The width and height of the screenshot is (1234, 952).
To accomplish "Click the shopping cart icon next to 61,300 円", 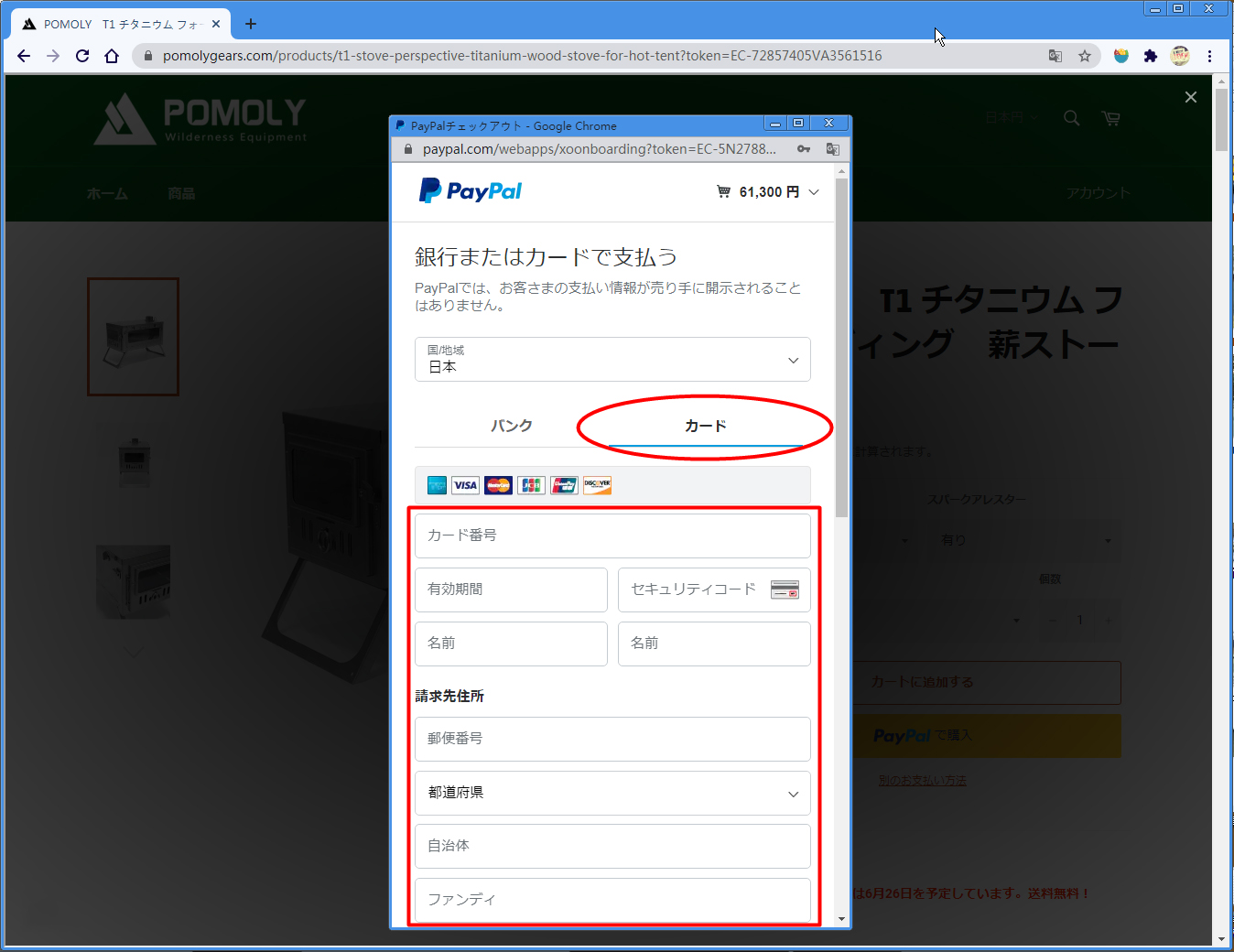I will point(723,191).
